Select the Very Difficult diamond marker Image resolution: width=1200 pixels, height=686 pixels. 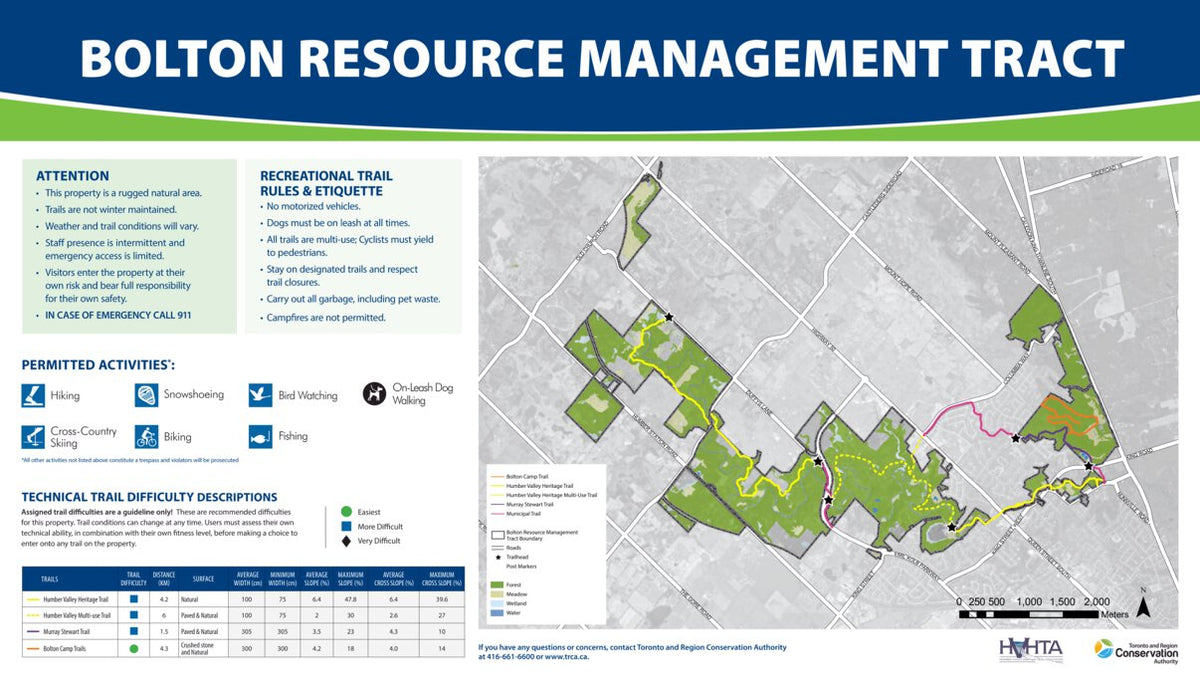(347, 541)
